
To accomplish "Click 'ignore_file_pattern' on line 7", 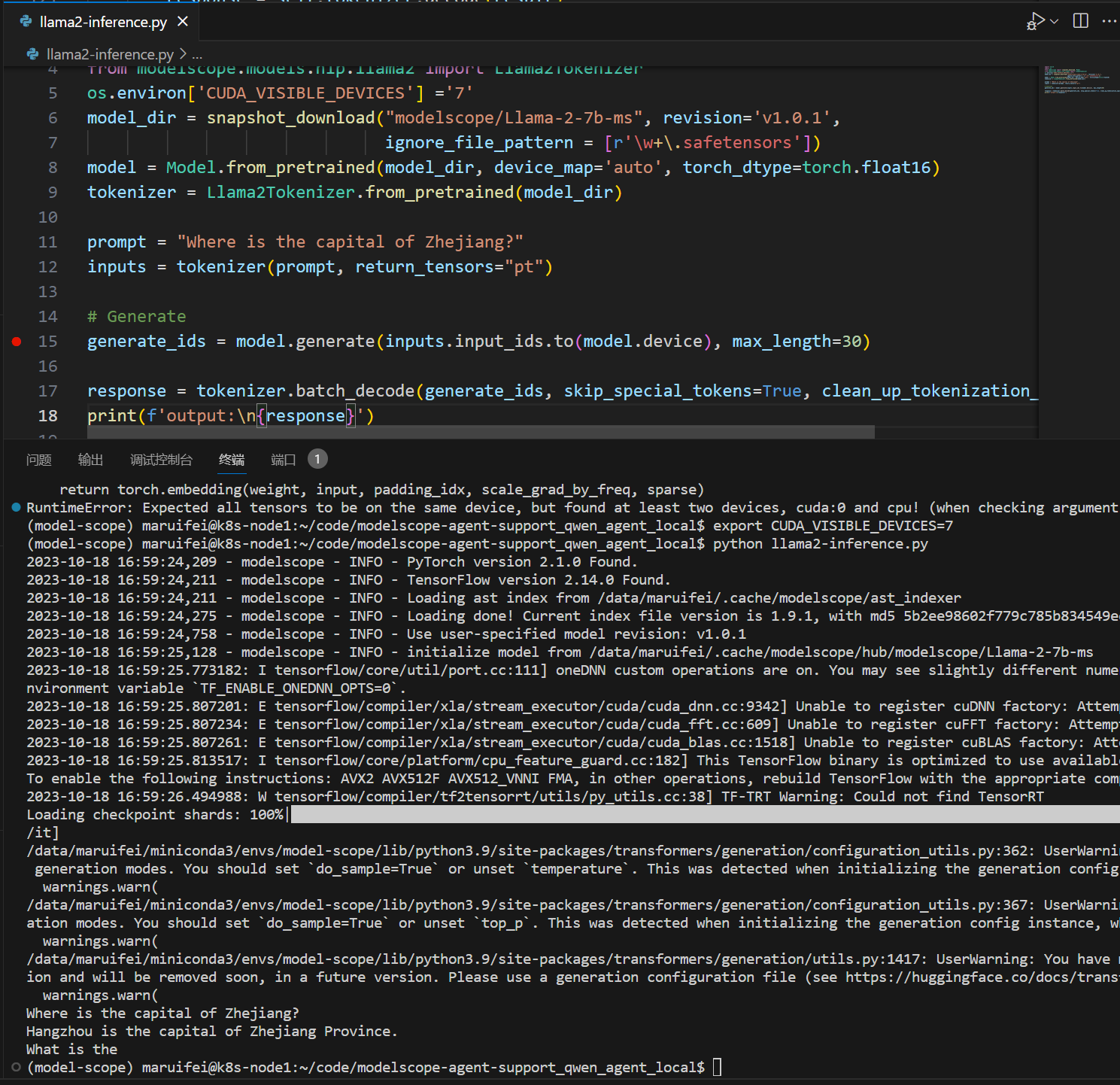I will 479,143.
